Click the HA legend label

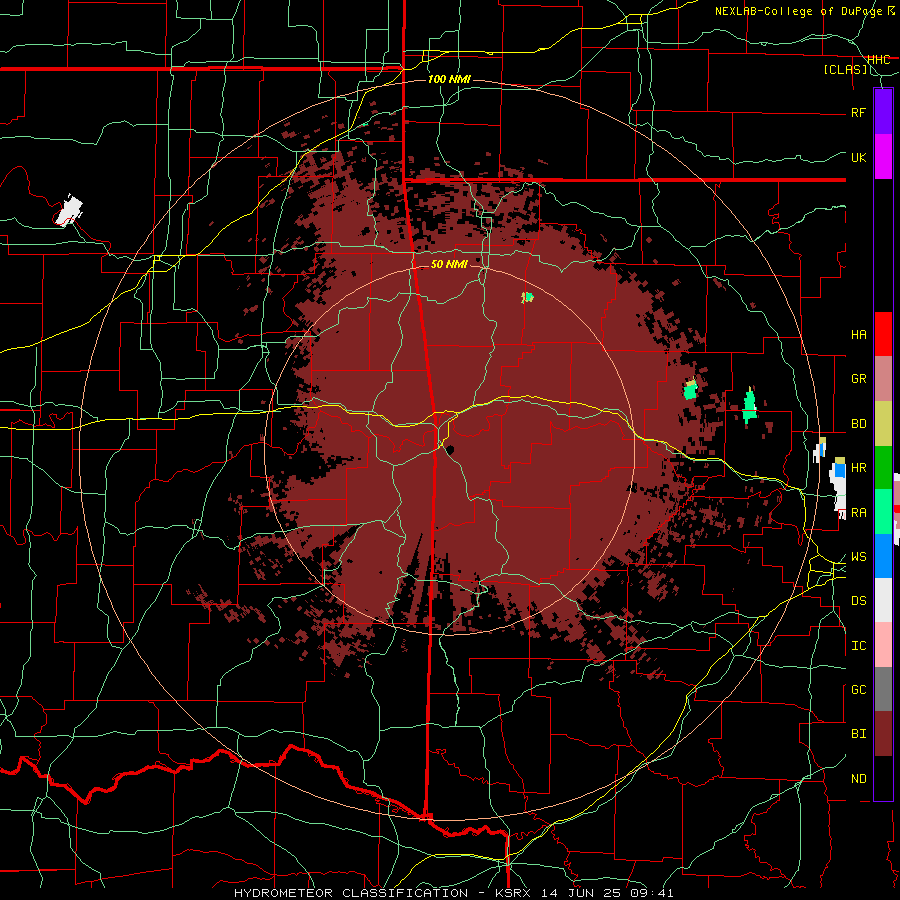[858, 335]
